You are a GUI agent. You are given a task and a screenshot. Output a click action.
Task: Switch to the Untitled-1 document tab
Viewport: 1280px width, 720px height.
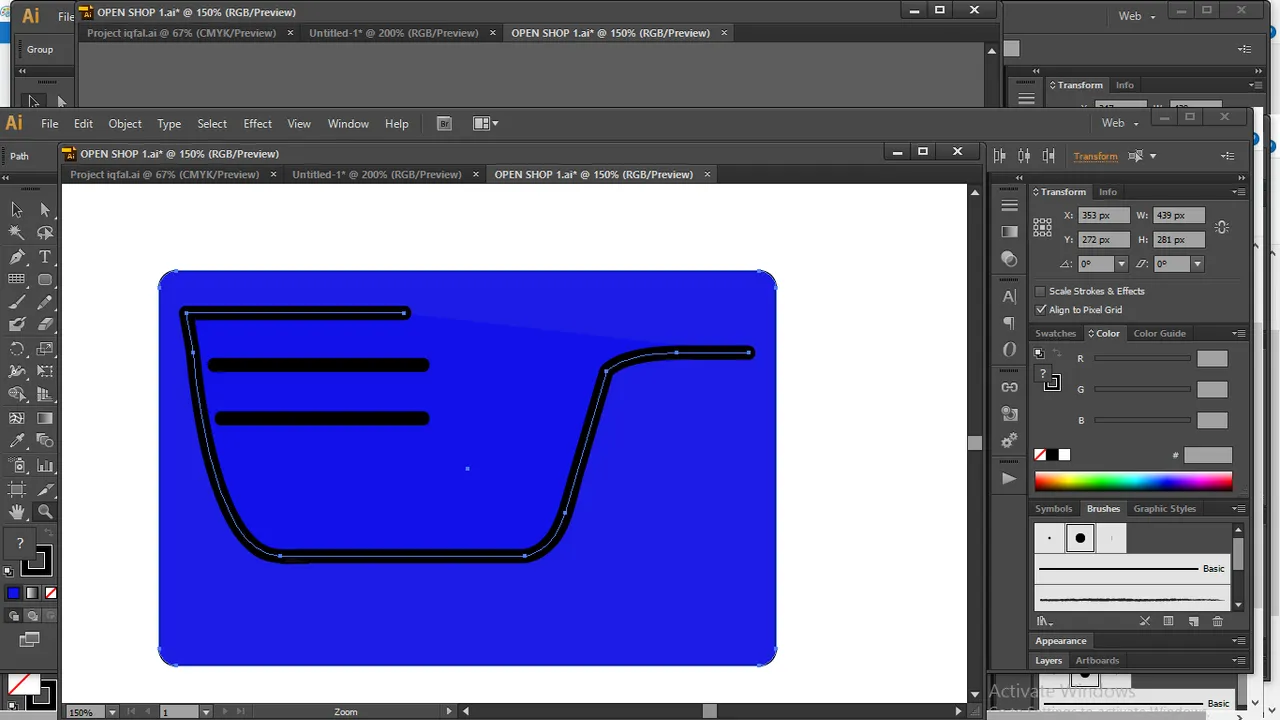pyautogui.click(x=377, y=174)
